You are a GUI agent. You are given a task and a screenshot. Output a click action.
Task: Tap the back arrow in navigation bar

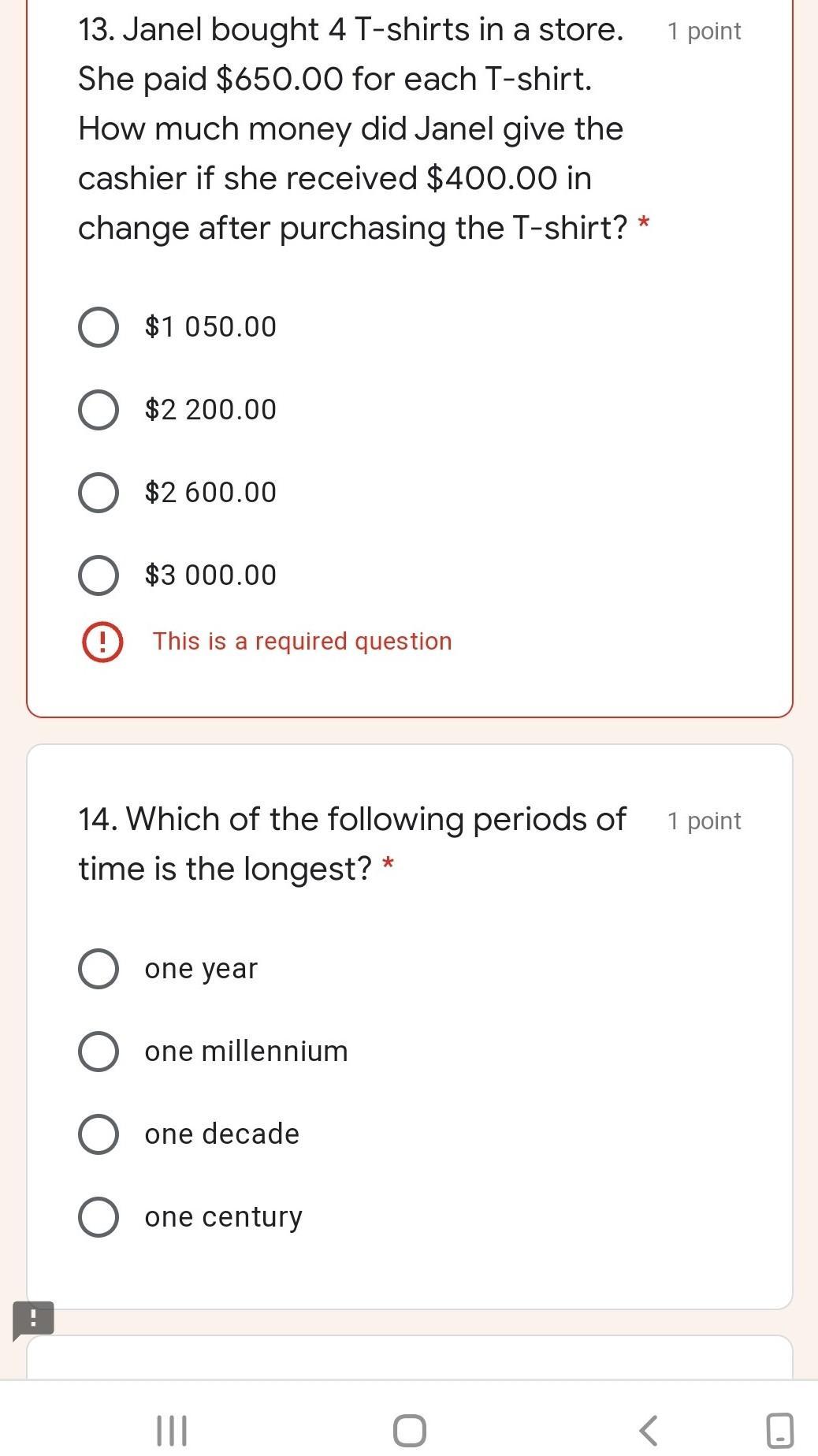pyautogui.click(x=647, y=1430)
